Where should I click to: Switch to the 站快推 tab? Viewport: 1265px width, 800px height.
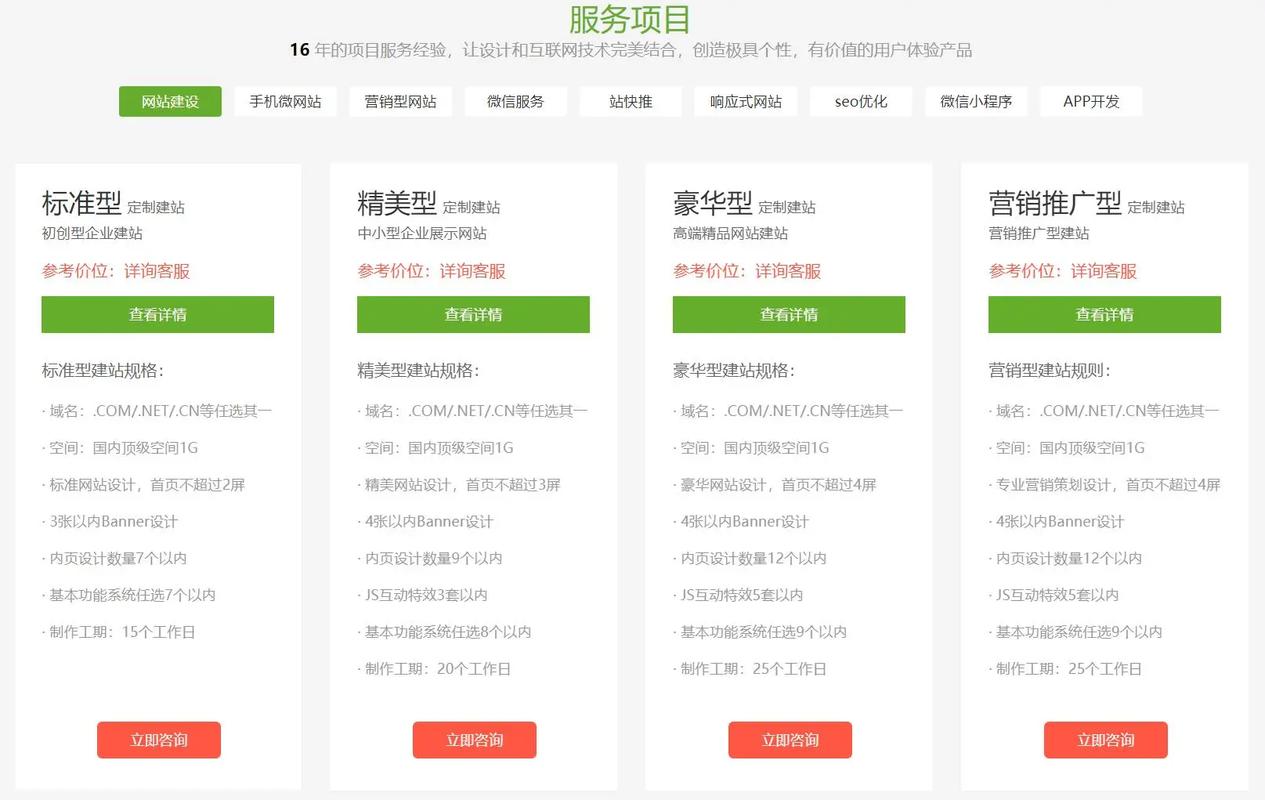click(x=630, y=101)
